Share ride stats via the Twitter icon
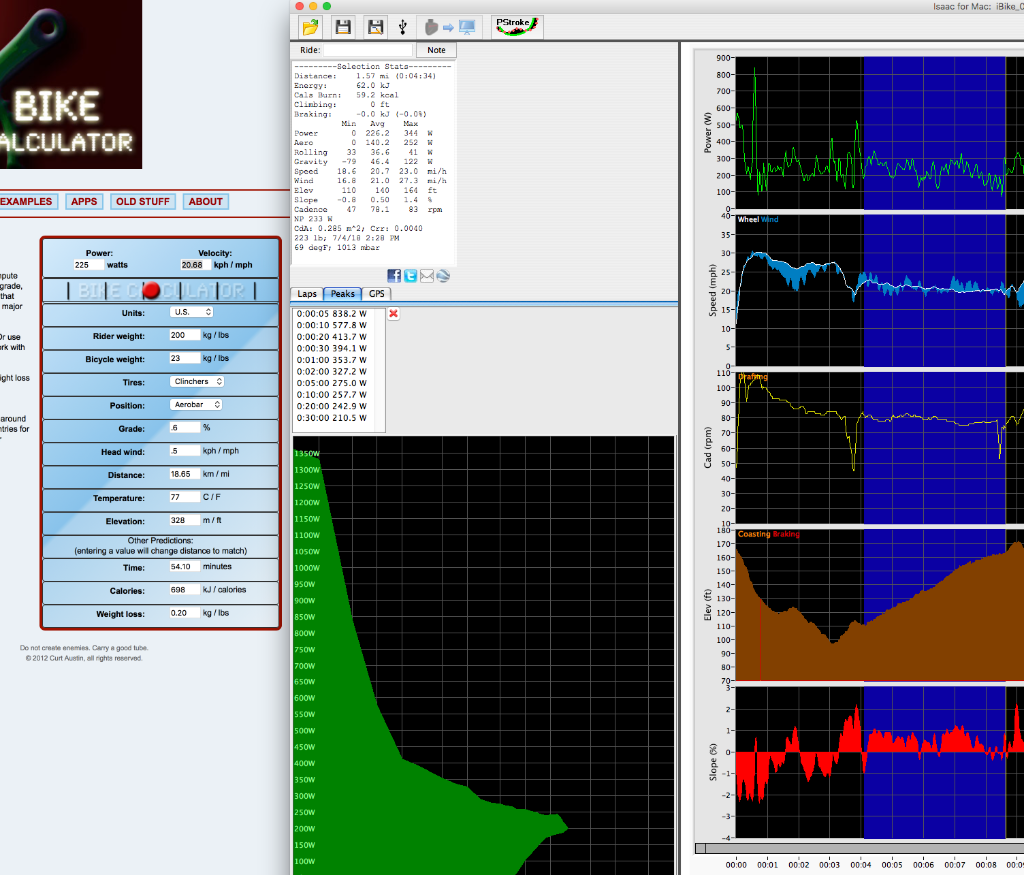Screen dimensions: 1024x875 (x=410, y=276)
